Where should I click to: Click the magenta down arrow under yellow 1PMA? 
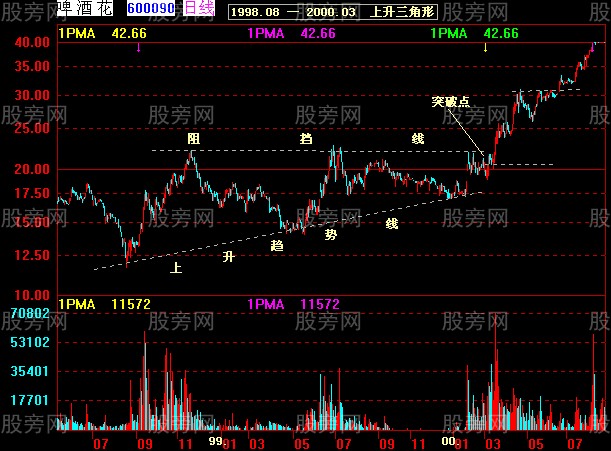138,48
